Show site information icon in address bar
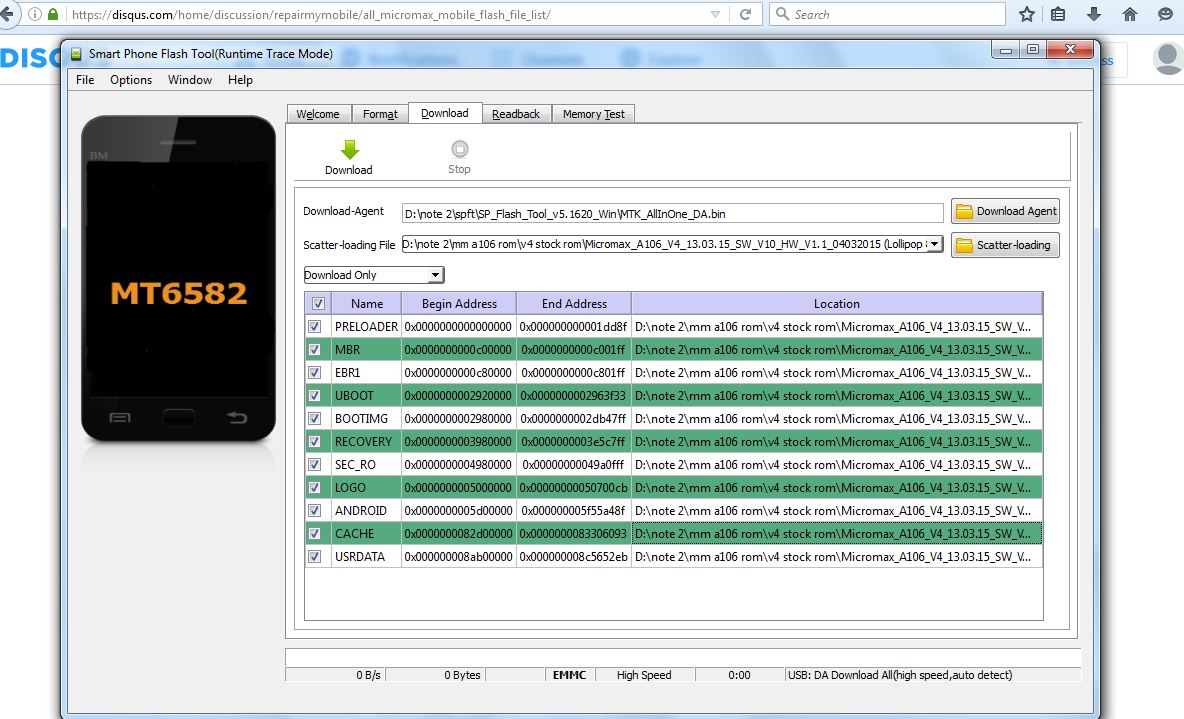The image size is (1184, 719). click(x=35, y=14)
